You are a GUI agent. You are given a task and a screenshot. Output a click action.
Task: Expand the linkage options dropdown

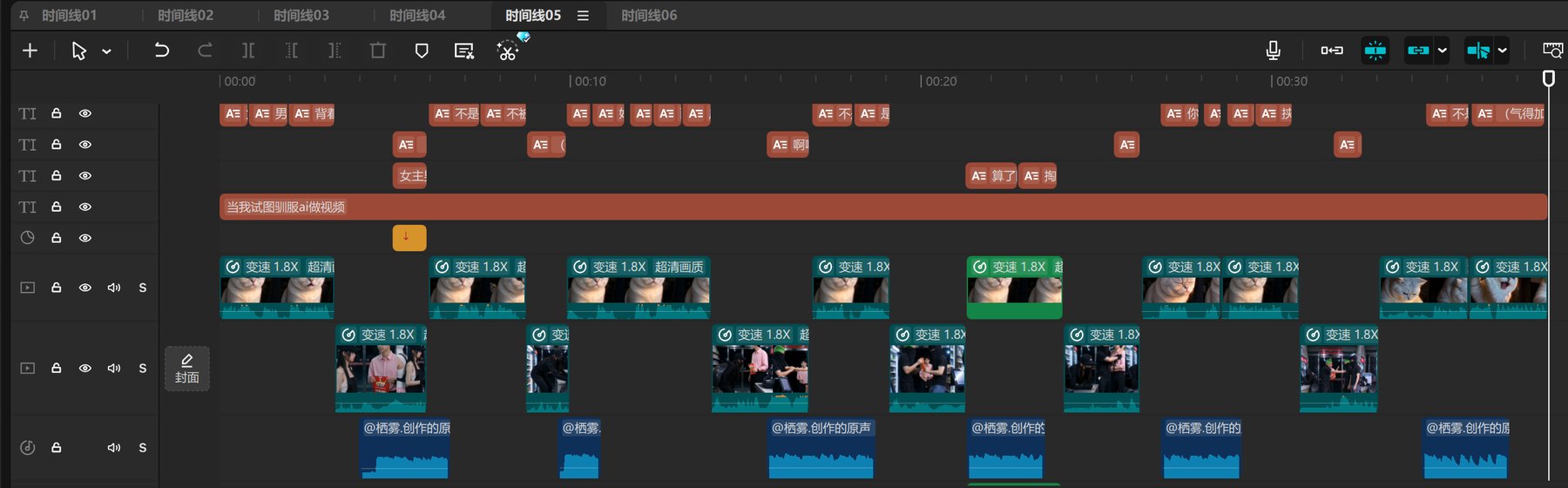click(x=1443, y=51)
